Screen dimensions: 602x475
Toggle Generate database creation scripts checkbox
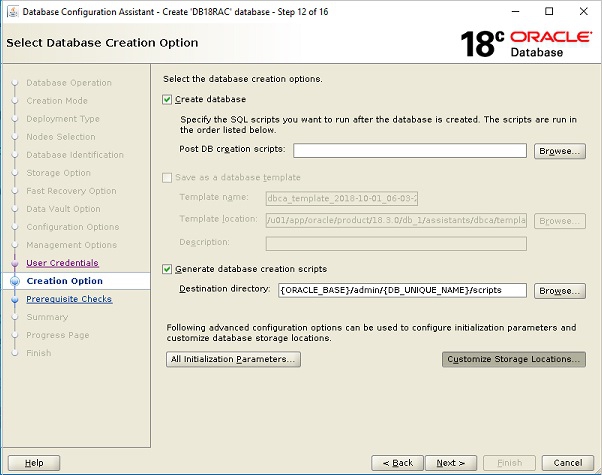167,269
